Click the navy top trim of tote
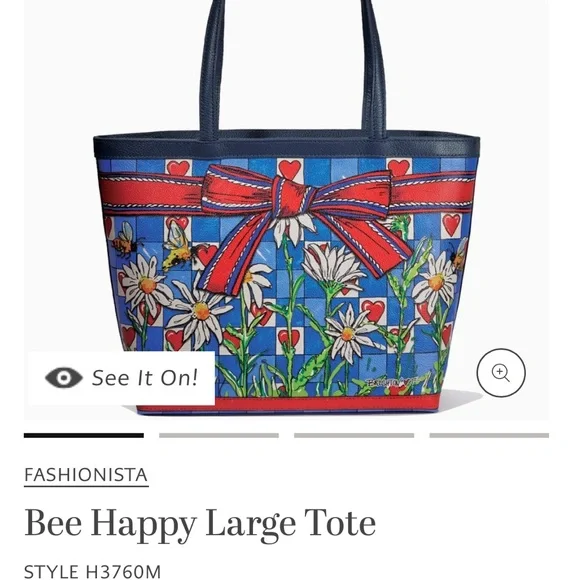The height and width of the screenshot is (580, 580). pyautogui.click(x=287, y=145)
